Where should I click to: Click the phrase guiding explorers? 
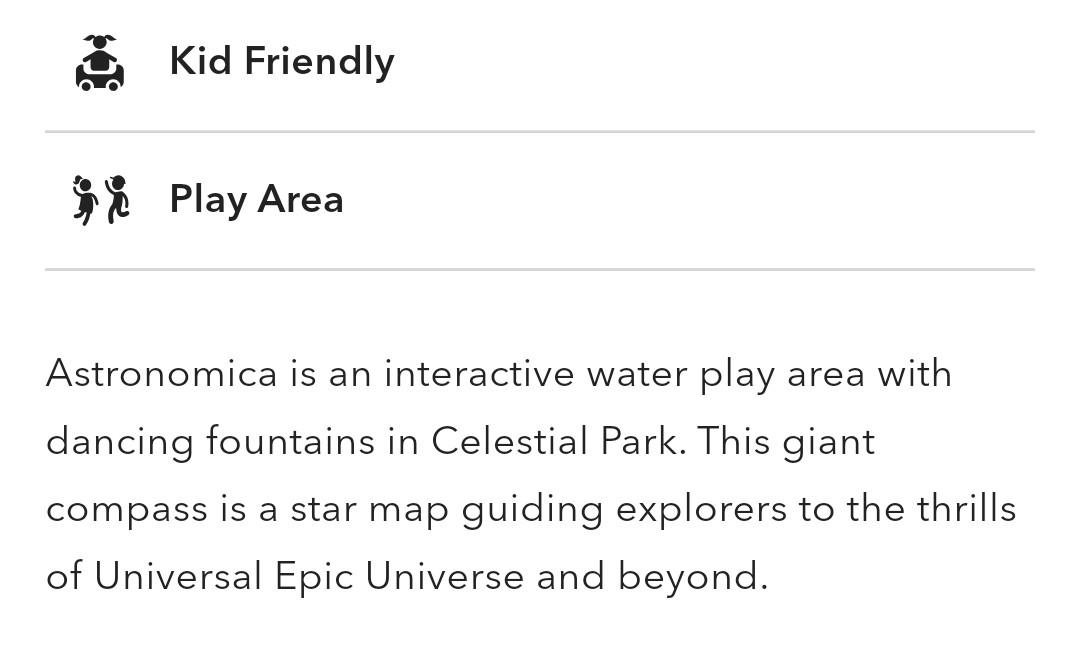point(624,510)
